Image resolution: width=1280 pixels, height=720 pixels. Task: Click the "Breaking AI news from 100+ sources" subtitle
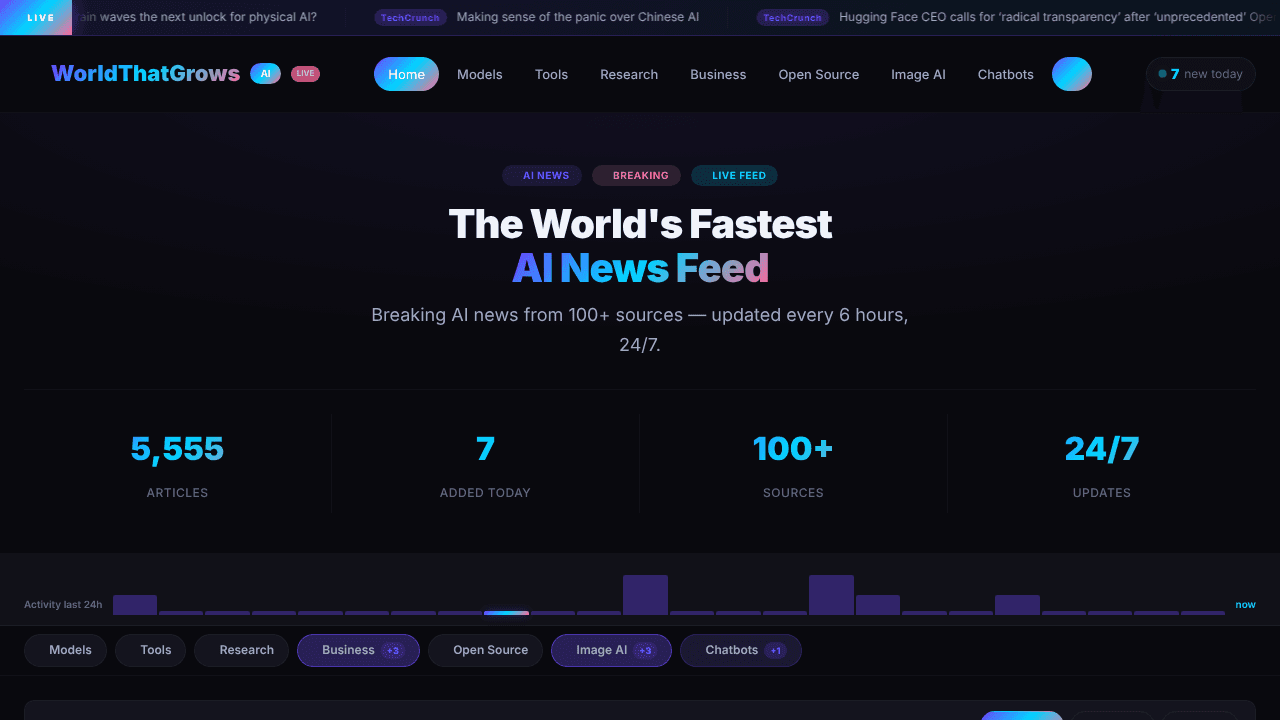640,329
